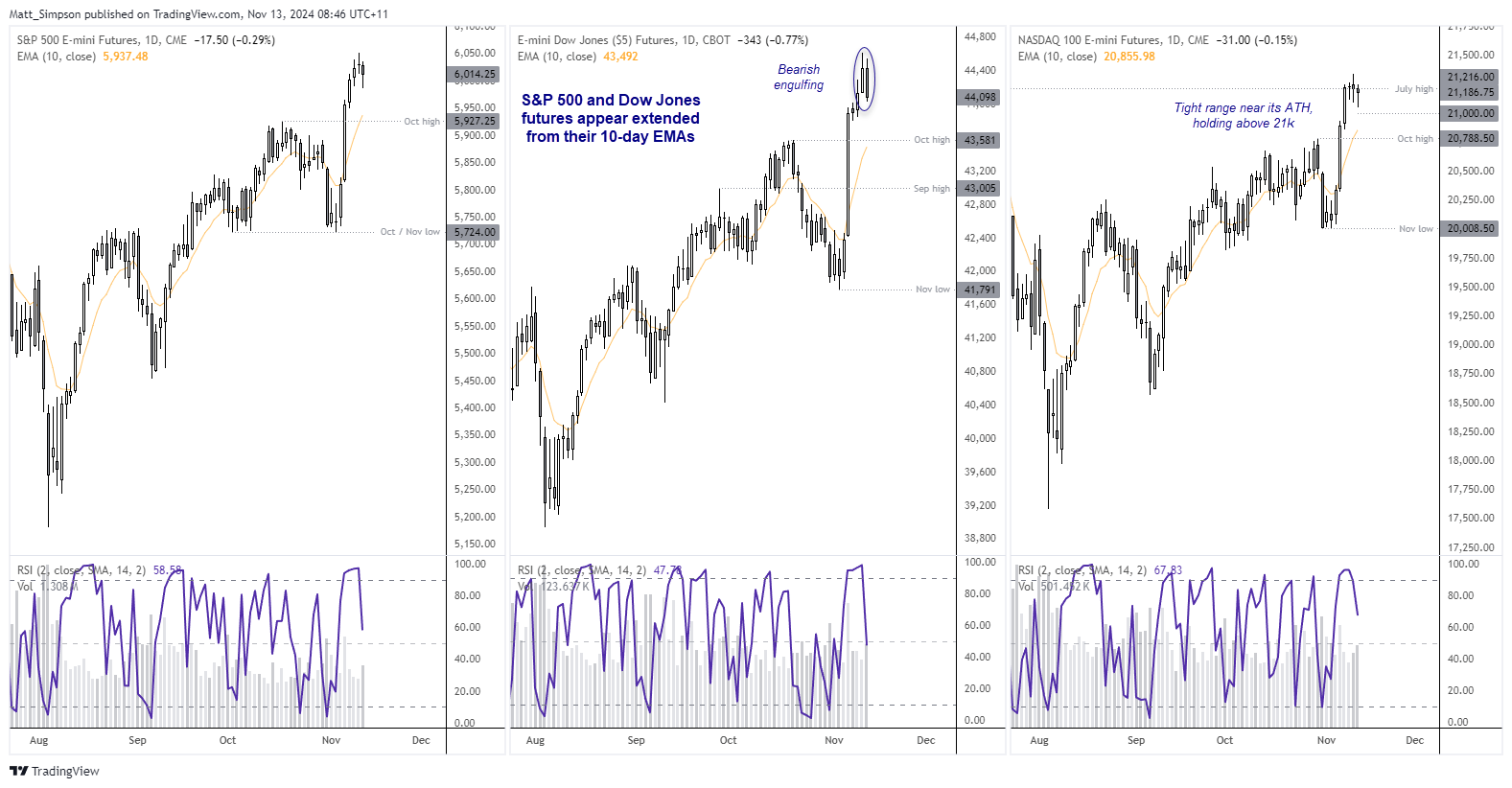This screenshot has height=788, width=1512.
Task: Click the Oct high label on NASDAQ chart
Action: pyautogui.click(x=1415, y=139)
